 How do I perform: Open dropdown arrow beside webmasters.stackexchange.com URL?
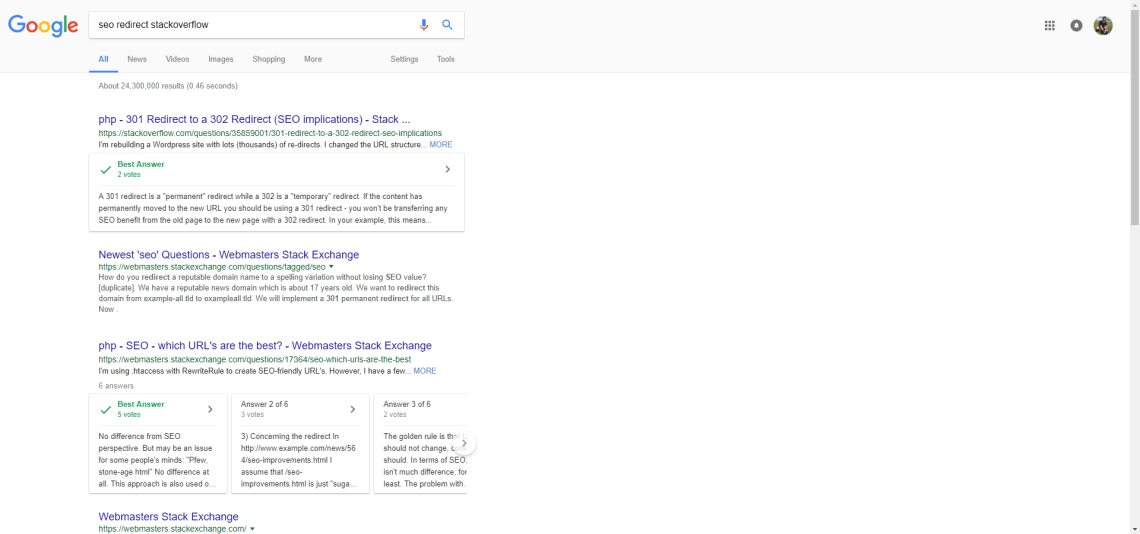tap(252, 529)
